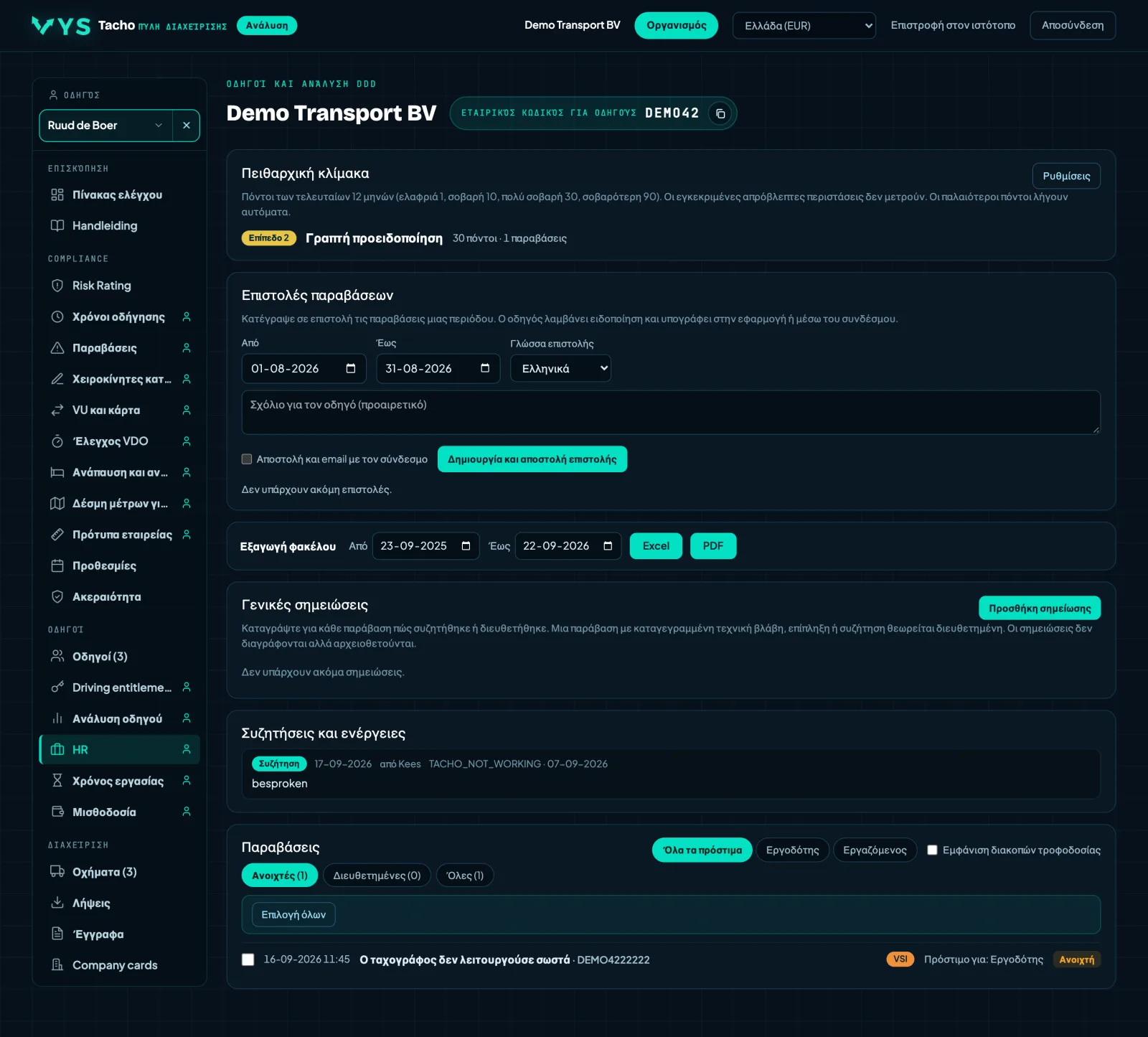Click the Επιλογή όλων button
1148x1037 pixels.
point(293,914)
